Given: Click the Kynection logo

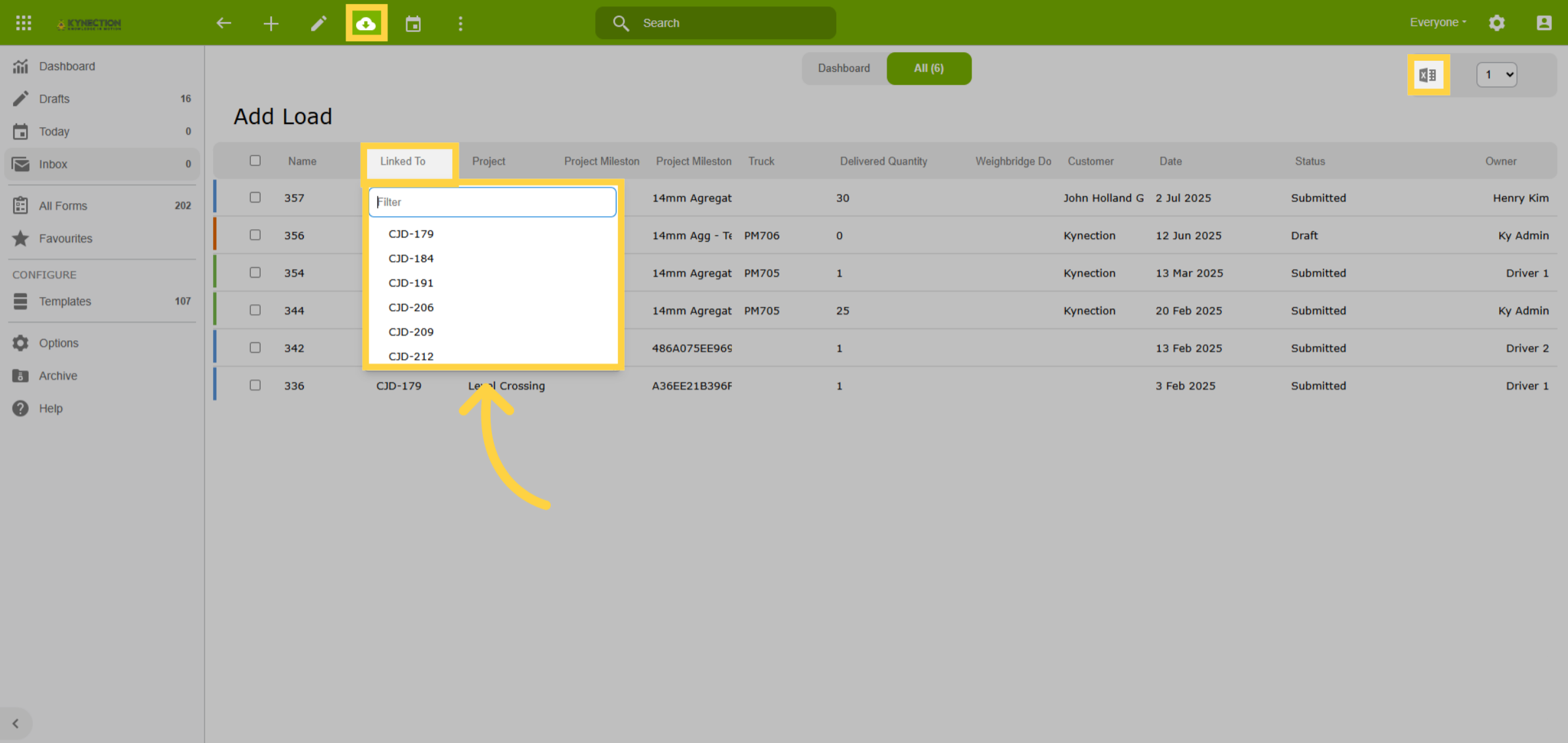Looking at the screenshot, I should point(89,24).
